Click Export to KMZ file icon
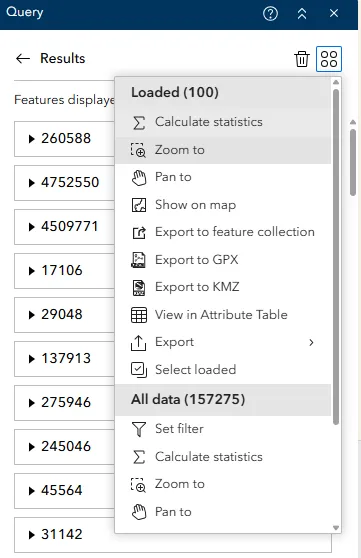361x558 pixels. (x=138, y=288)
